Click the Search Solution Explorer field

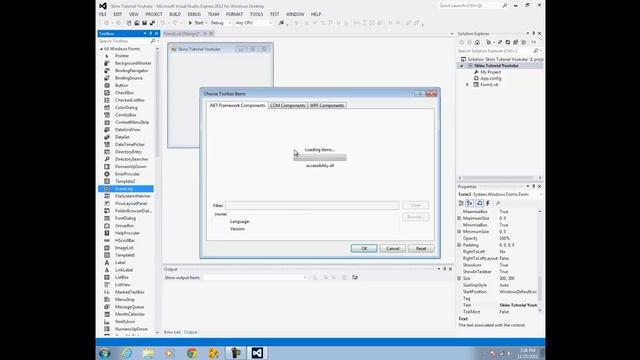pos(494,51)
